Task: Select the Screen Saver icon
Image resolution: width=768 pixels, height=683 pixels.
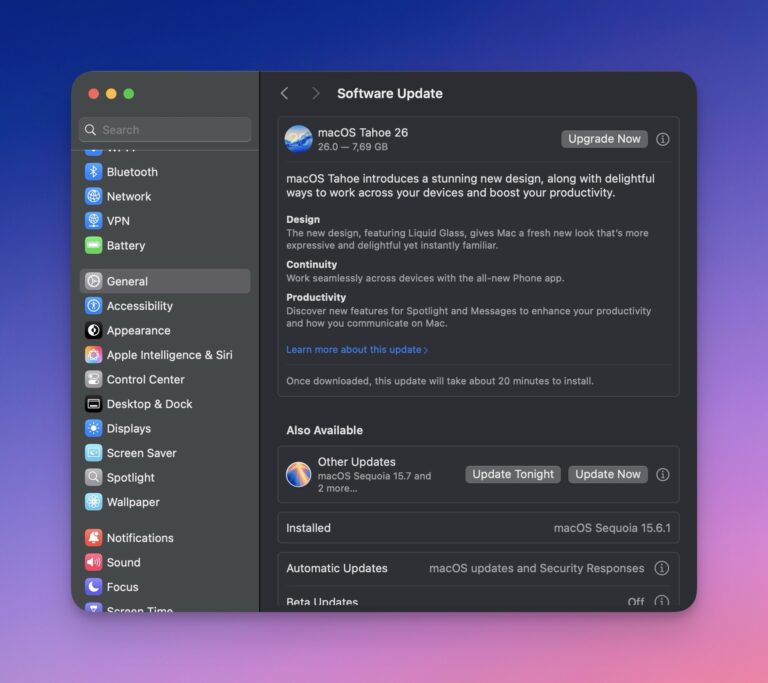Action: pyautogui.click(x=93, y=453)
